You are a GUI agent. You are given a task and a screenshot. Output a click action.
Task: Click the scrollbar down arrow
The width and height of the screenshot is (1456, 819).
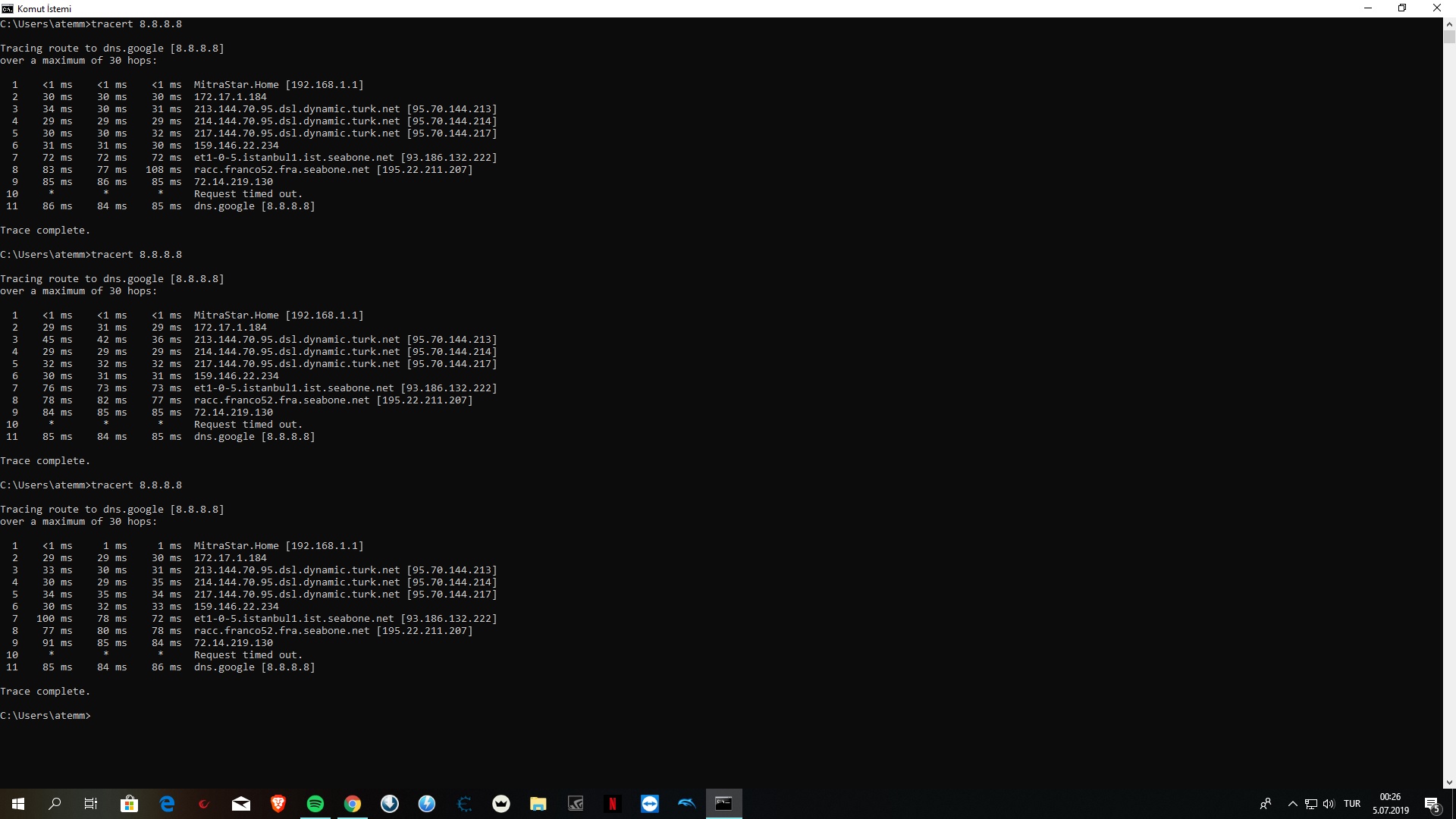[1449, 783]
